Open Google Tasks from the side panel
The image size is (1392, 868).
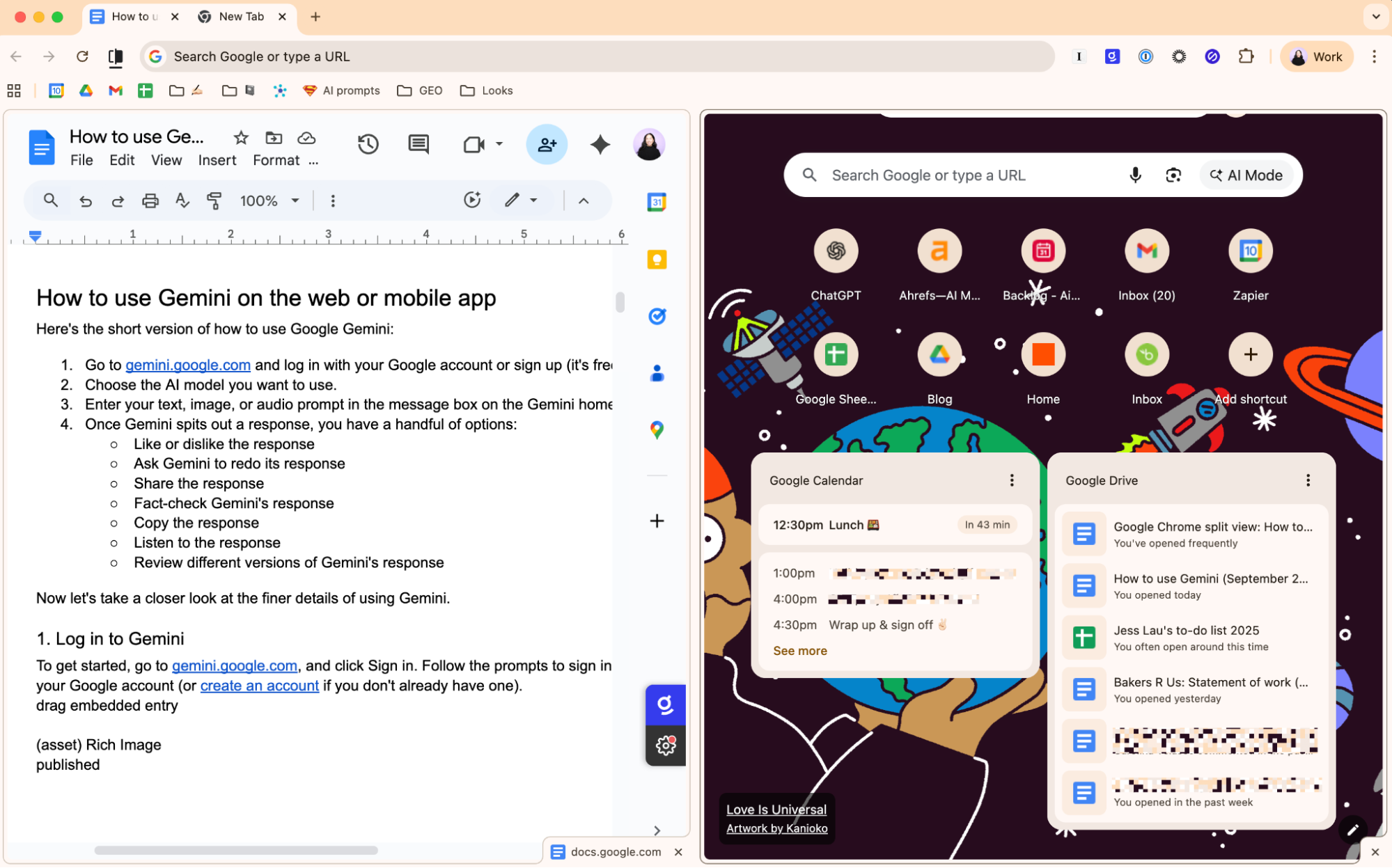655,316
